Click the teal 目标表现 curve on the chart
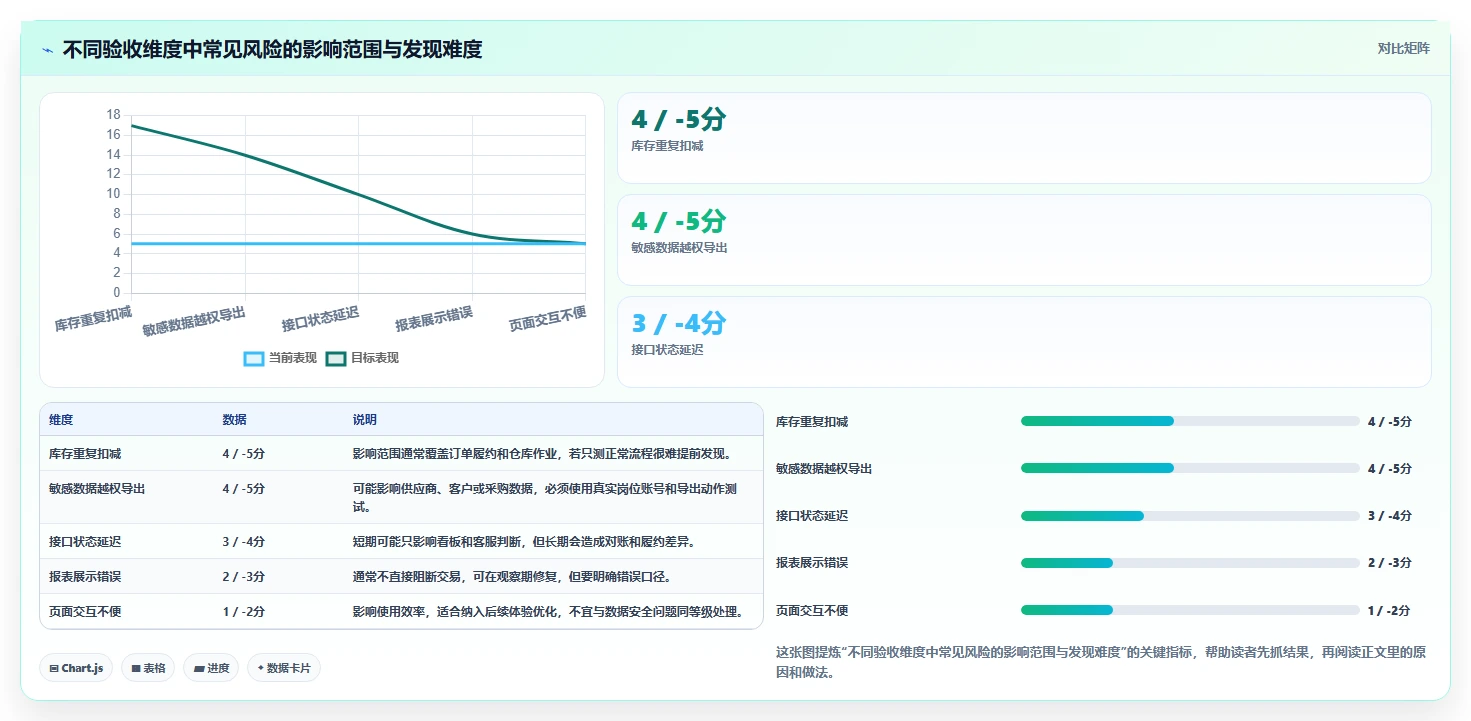 pyautogui.click(x=359, y=193)
